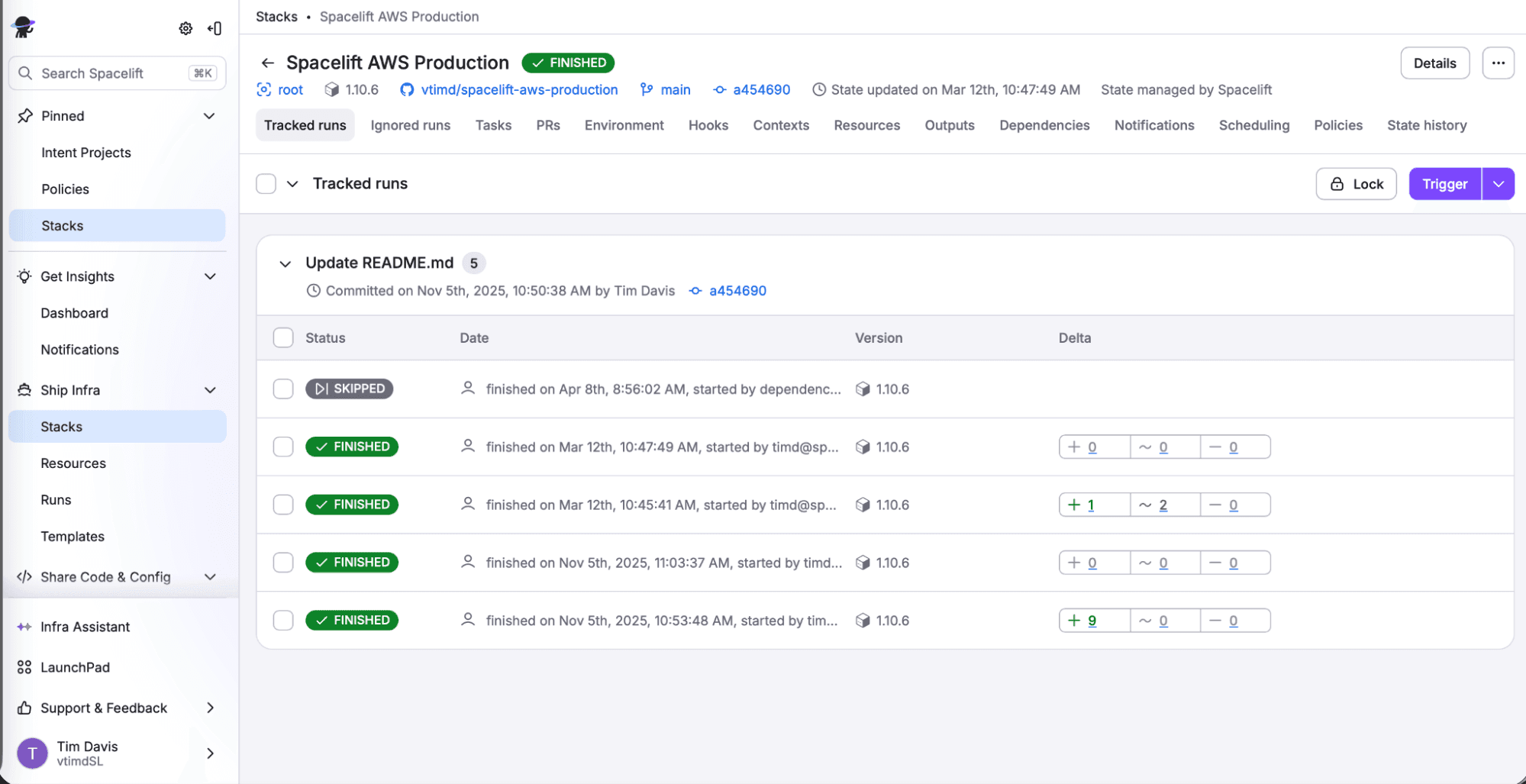Viewport: 1526px width, 784px height.
Task: Select the checkbox for Nov 5th 10:53:48 AM run
Action: coord(283,621)
